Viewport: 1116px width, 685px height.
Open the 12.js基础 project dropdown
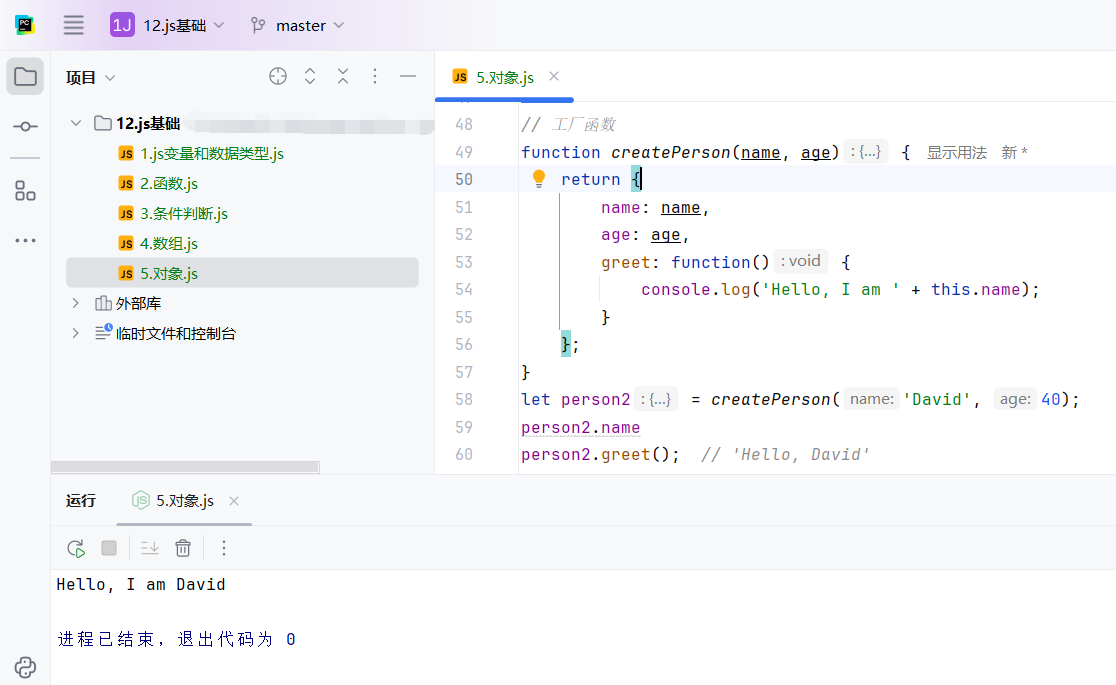[167, 26]
